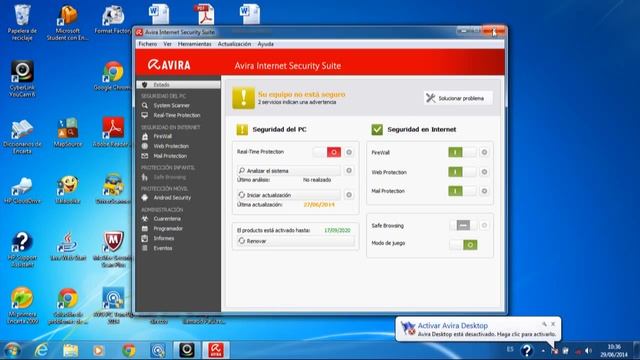
Task: Click the yellow warning status icon
Action: point(243,98)
